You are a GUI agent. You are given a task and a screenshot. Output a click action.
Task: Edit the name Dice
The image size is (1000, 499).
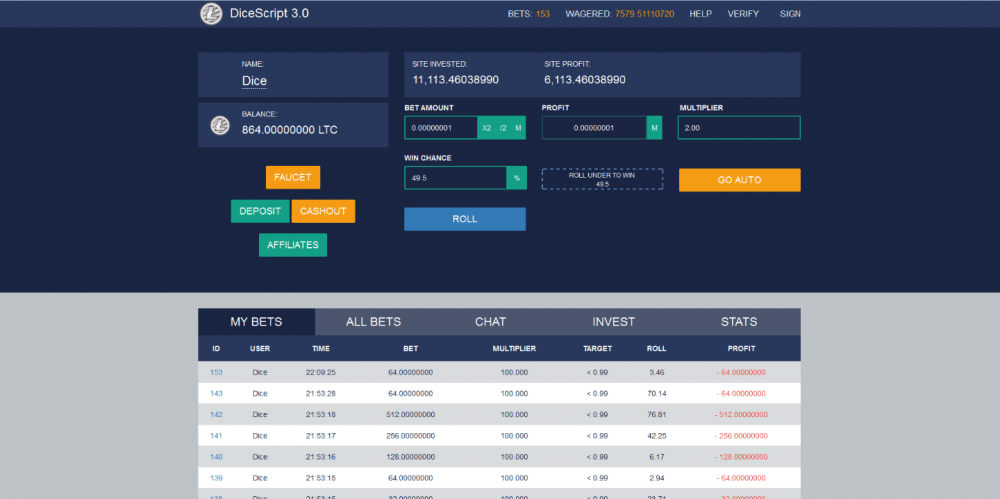254,81
